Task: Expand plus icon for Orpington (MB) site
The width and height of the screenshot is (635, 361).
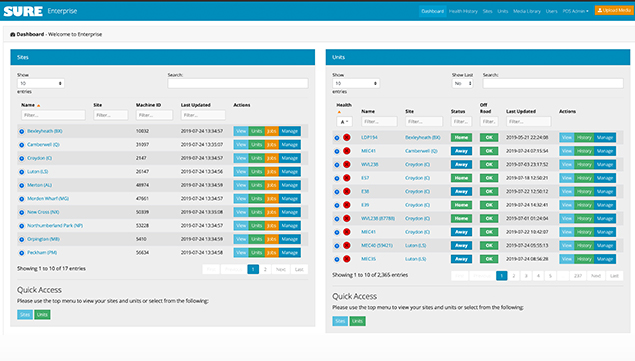Action: click(x=22, y=239)
